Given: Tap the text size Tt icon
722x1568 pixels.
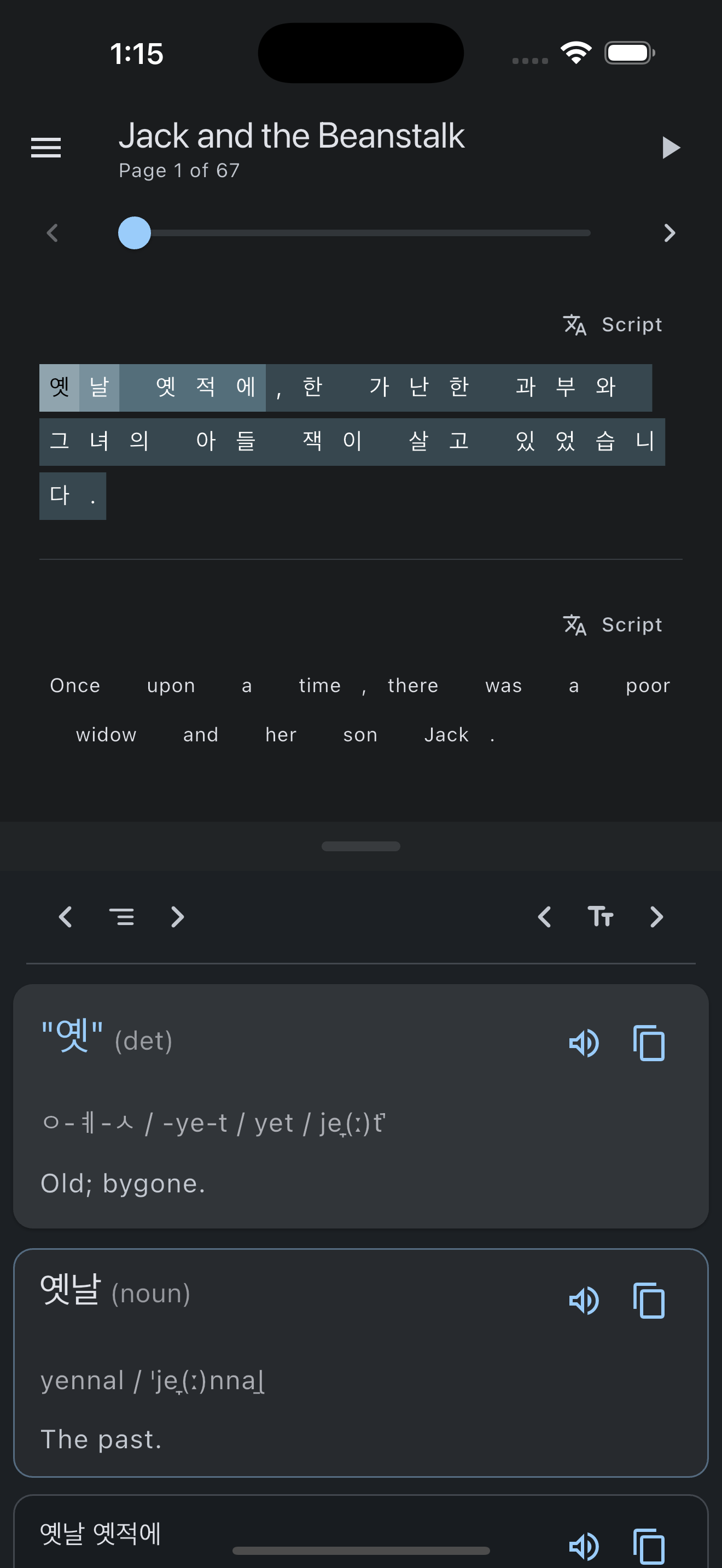Looking at the screenshot, I should (x=600, y=916).
